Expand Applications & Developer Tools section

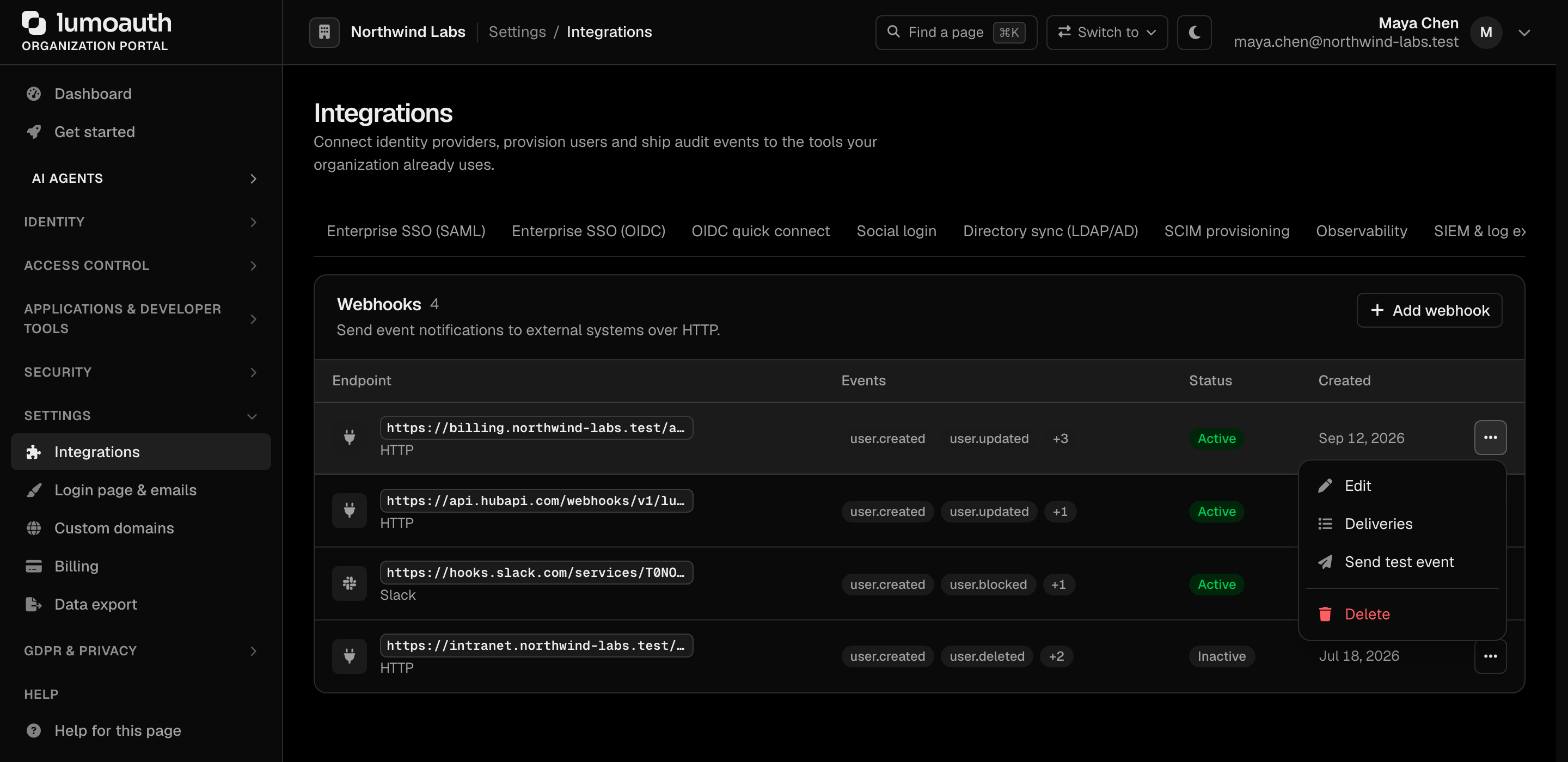pyautogui.click(x=141, y=319)
